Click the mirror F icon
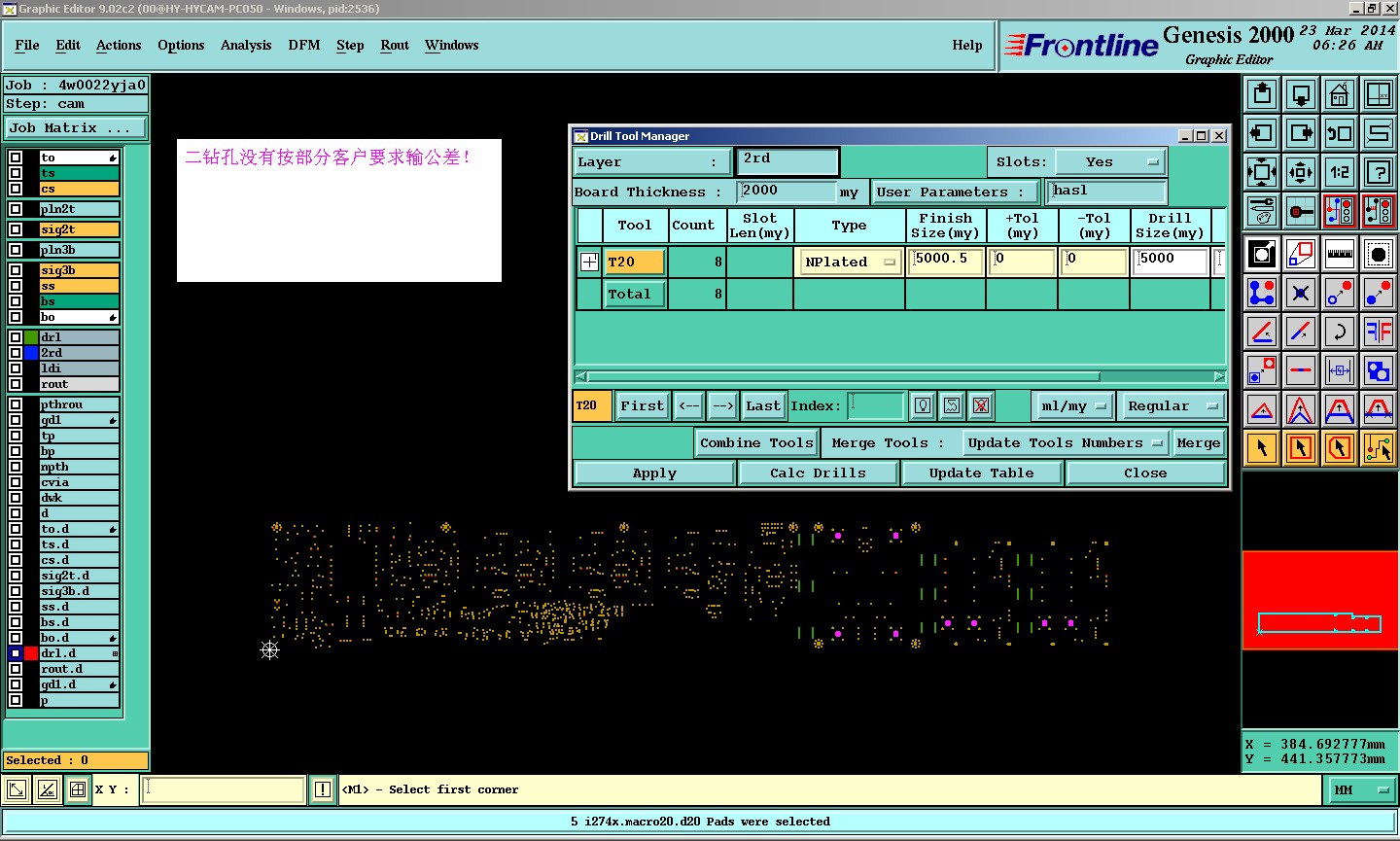 pyautogui.click(x=1379, y=332)
